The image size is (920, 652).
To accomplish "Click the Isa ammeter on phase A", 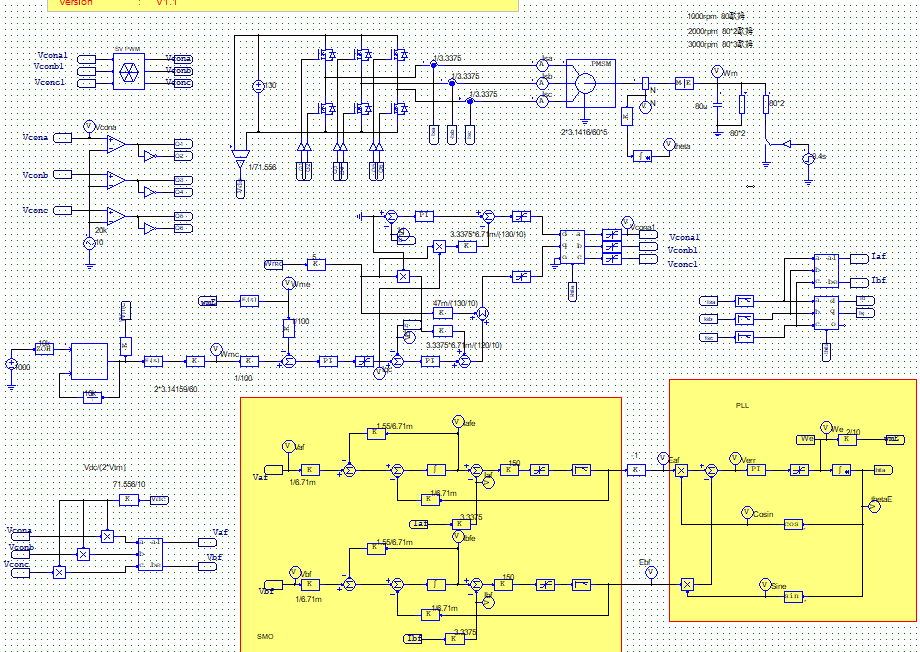I will [542, 65].
